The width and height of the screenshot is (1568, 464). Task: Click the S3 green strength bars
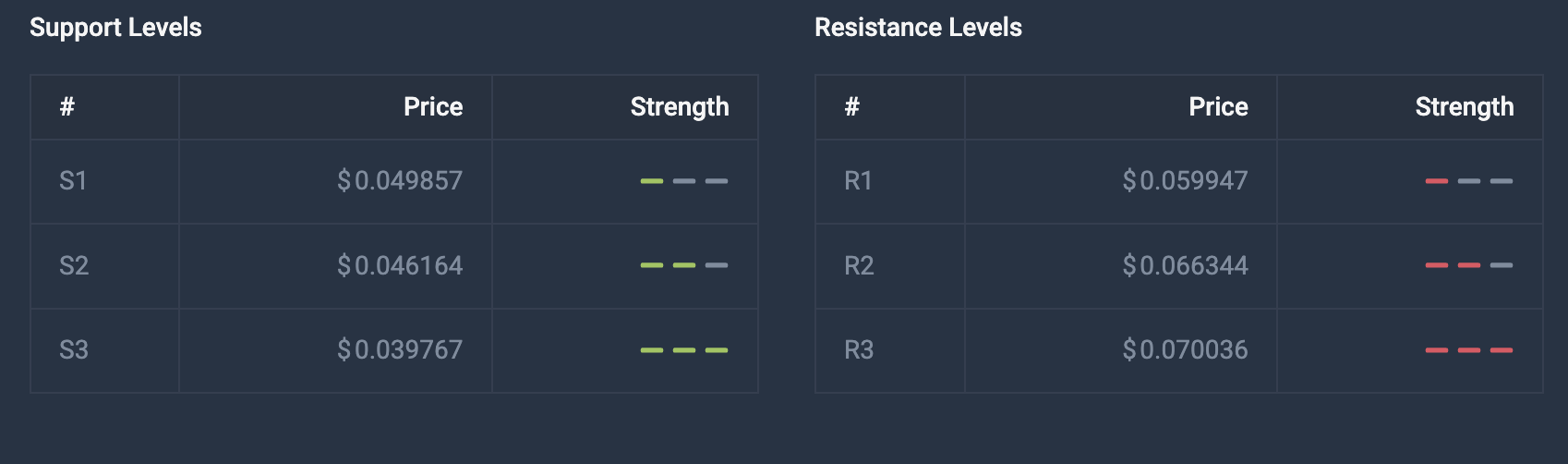coord(684,350)
